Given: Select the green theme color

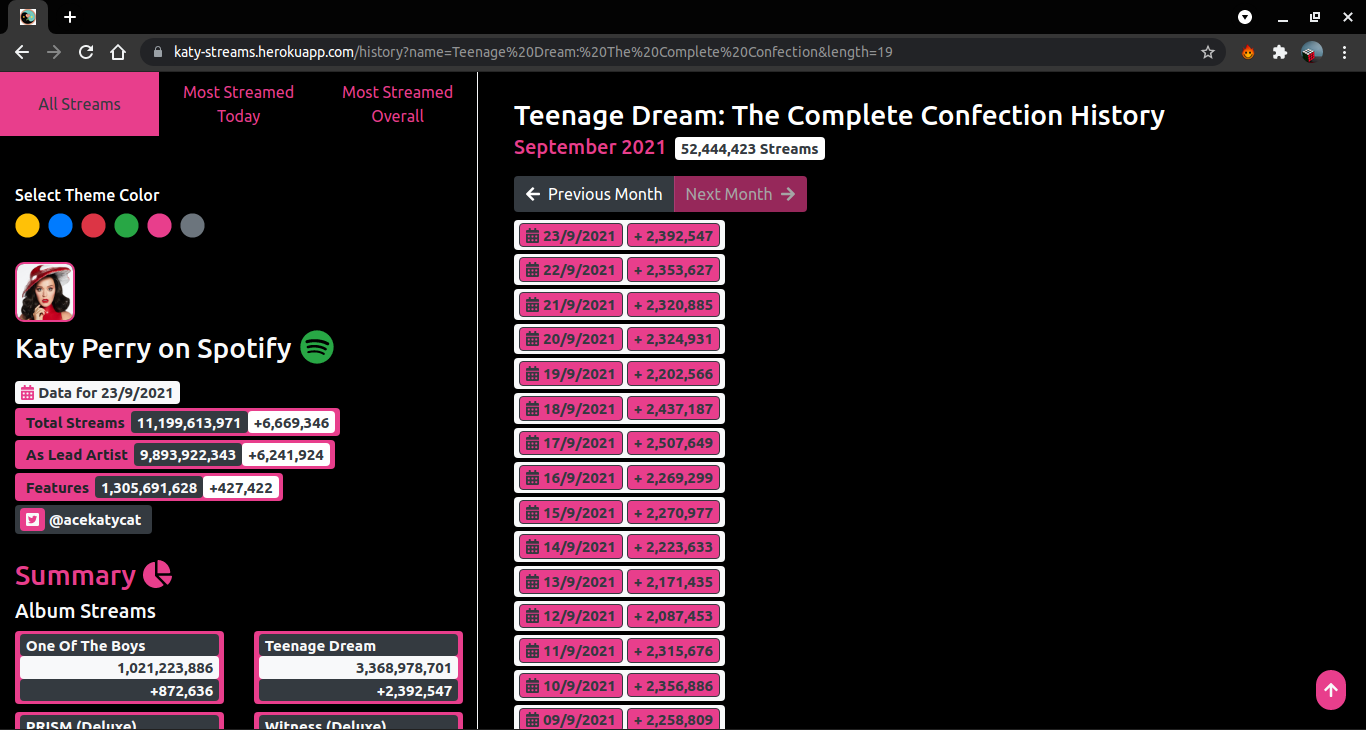Looking at the screenshot, I should pyautogui.click(x=126, y=226).
